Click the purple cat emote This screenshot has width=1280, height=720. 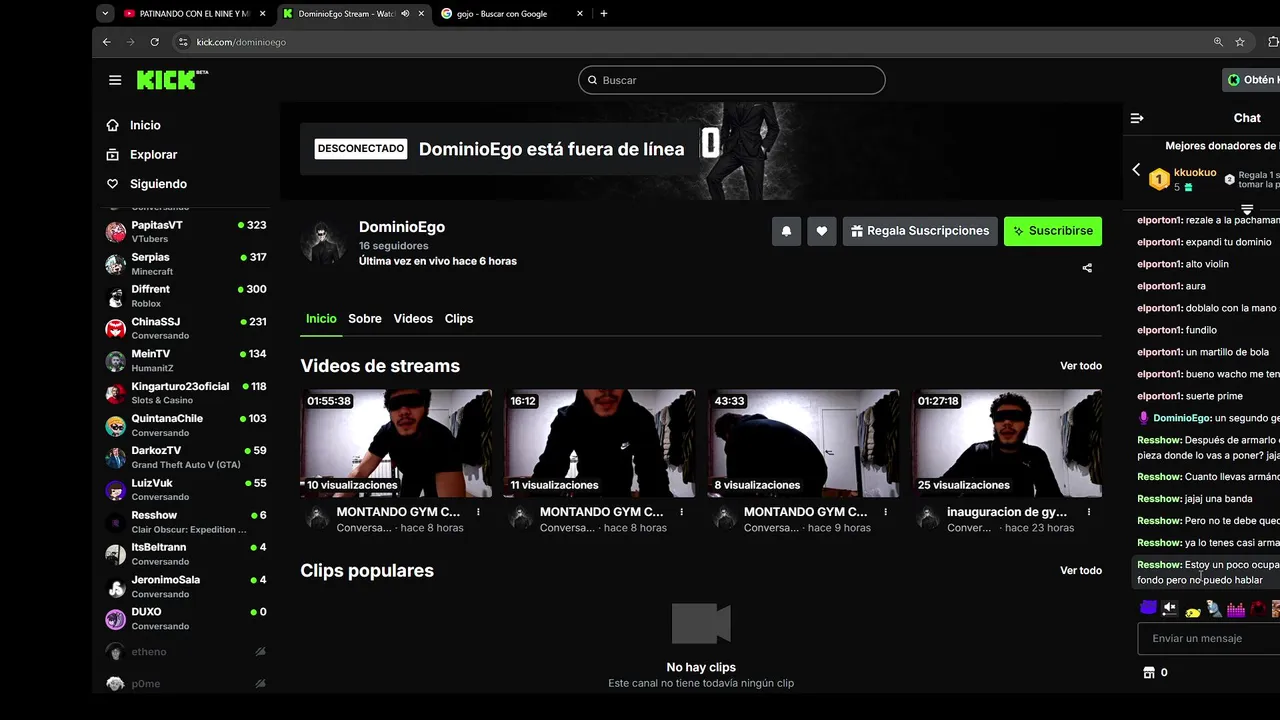[x=1148, y=607]
